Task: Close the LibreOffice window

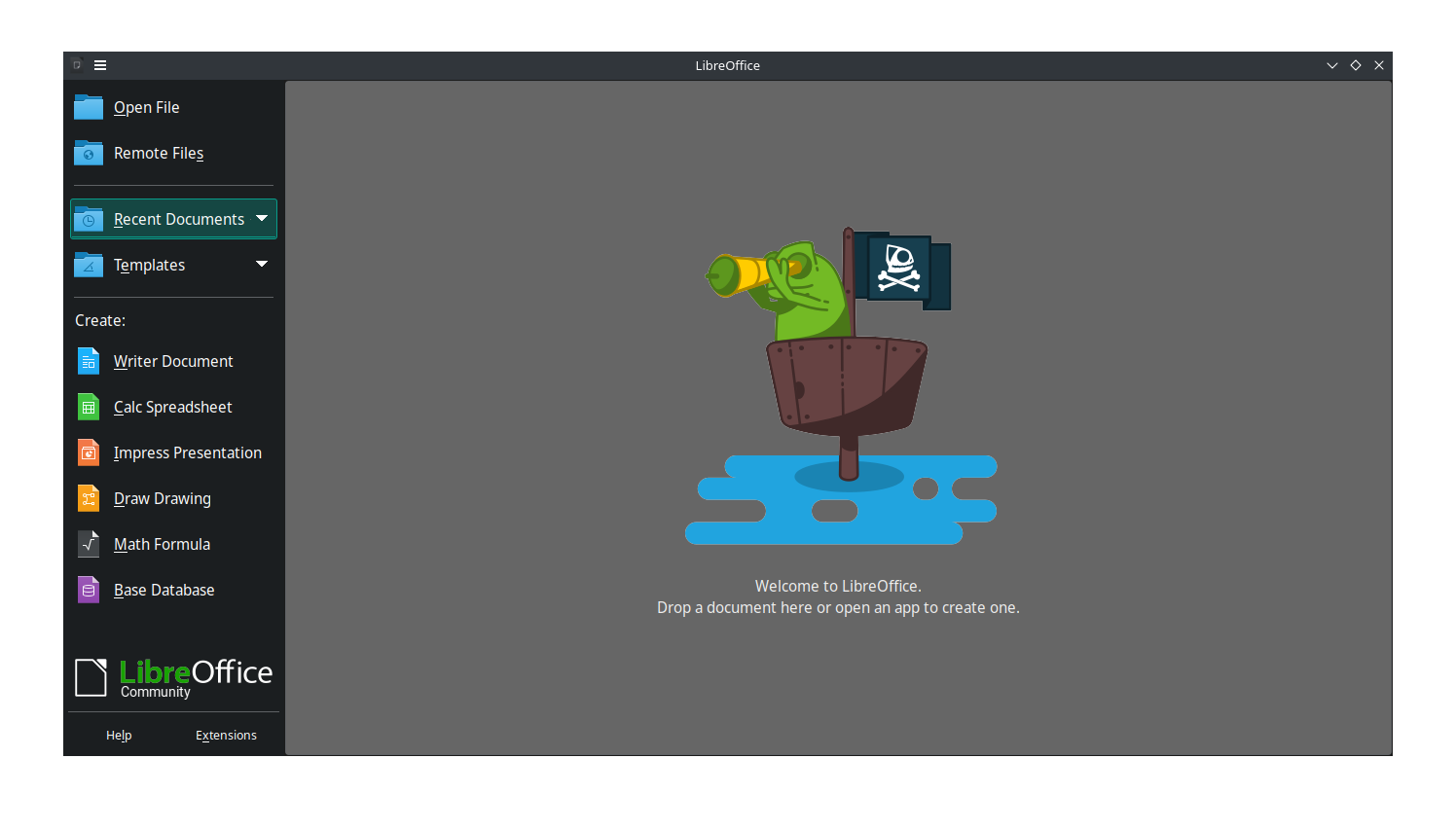Action: coord(1379,65)
